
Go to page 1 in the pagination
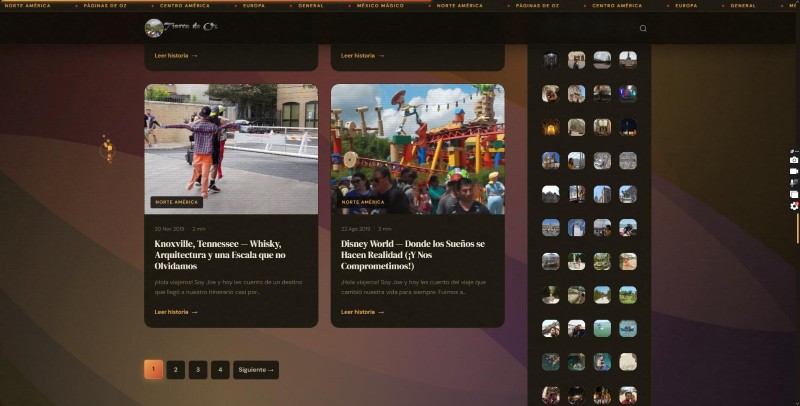pos(154,369)
